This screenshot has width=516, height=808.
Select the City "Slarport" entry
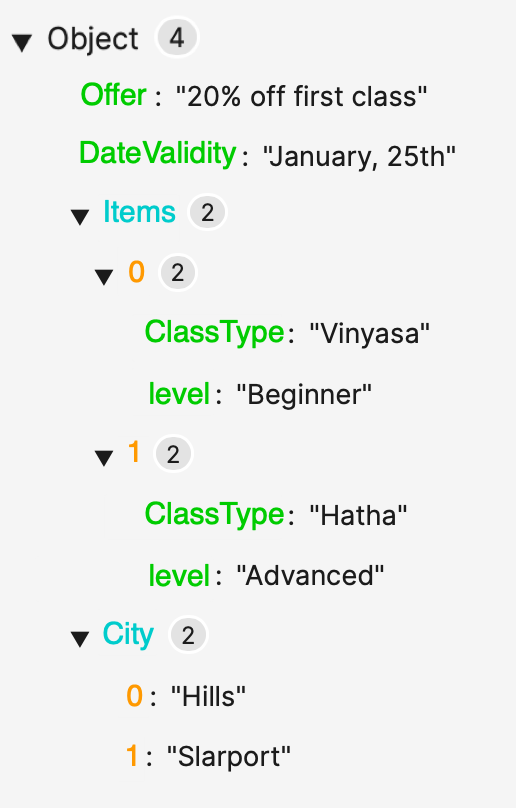point(209,756)
